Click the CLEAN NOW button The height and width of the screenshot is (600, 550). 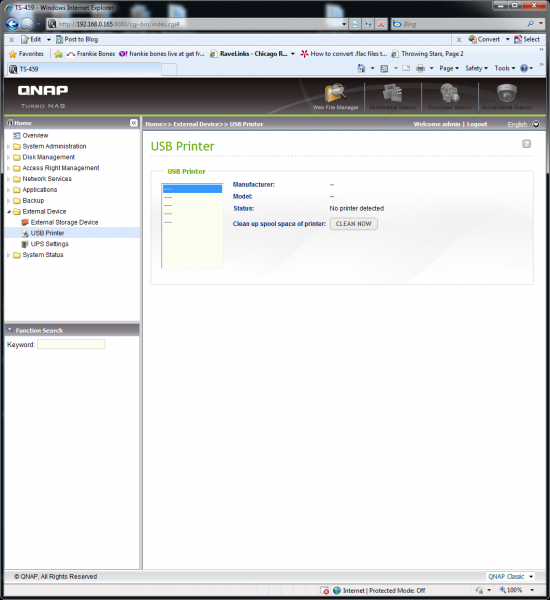pyautogui.click(x=354, y=224)
